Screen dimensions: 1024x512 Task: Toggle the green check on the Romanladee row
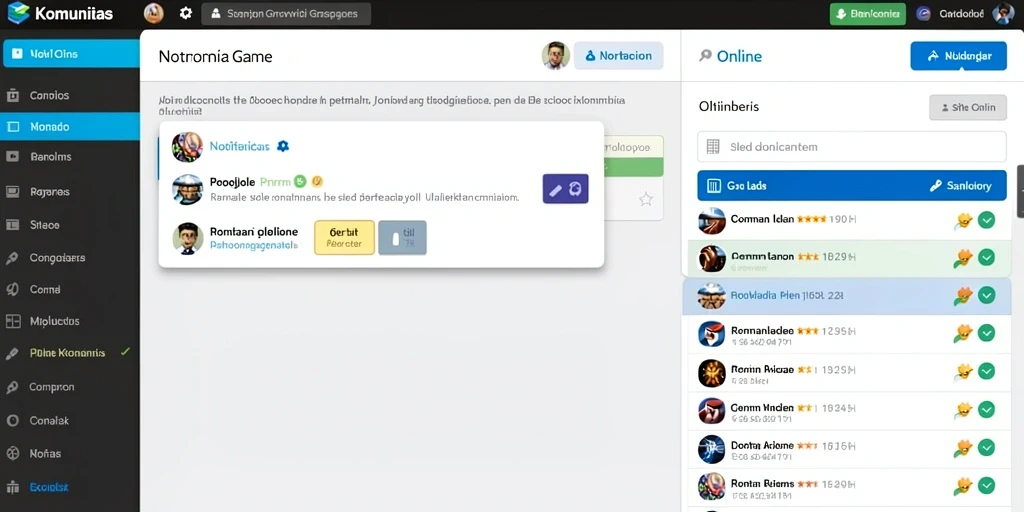tap(986, 333)
